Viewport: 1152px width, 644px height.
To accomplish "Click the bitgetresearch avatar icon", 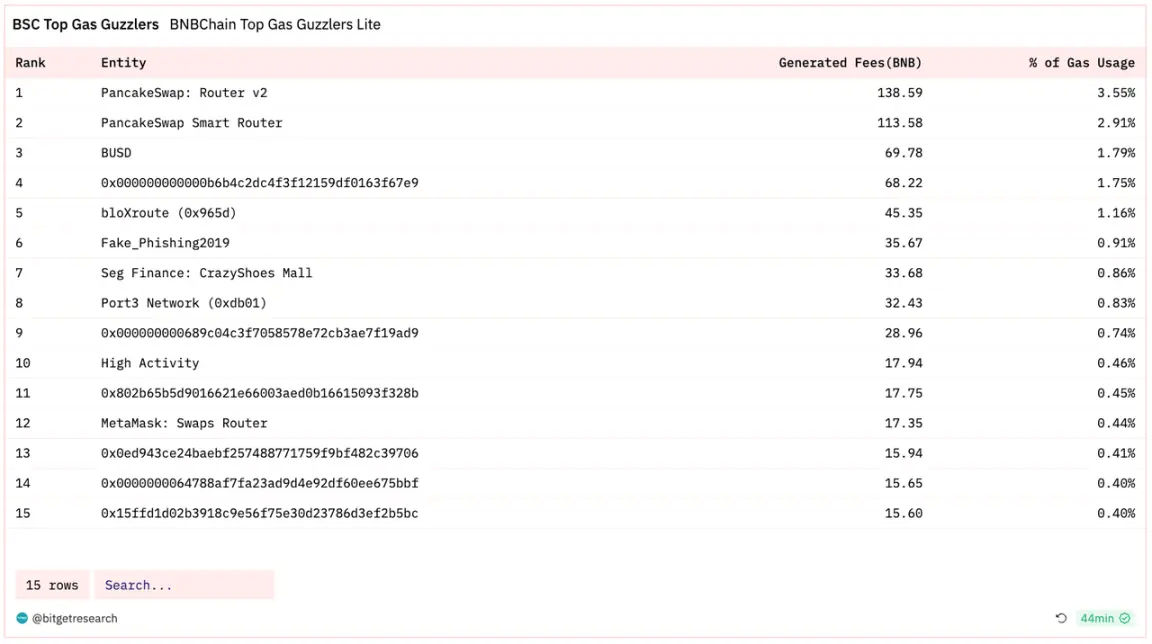I will pyautogui.click(x=22, y=618).
